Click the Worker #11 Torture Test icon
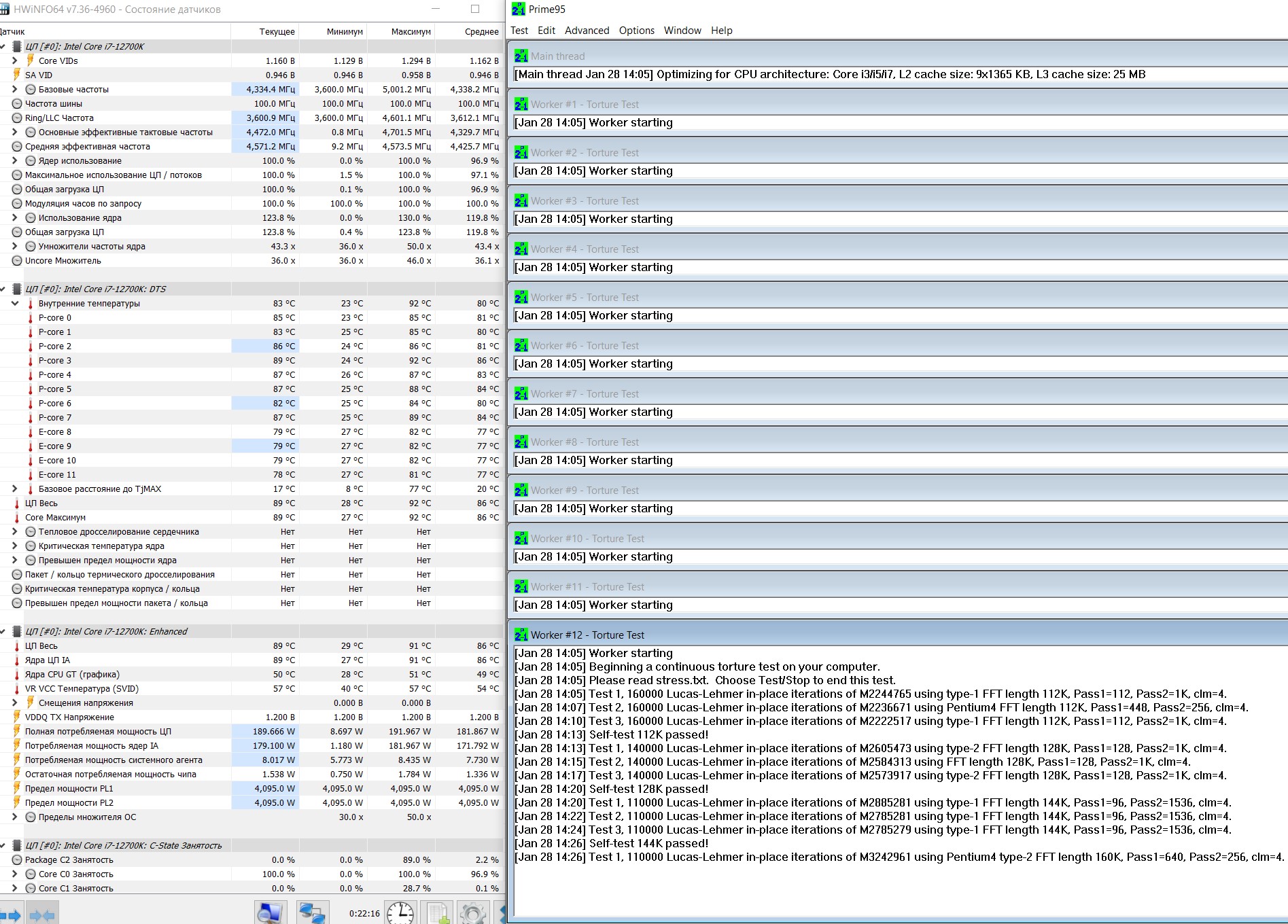 [521, 586]
